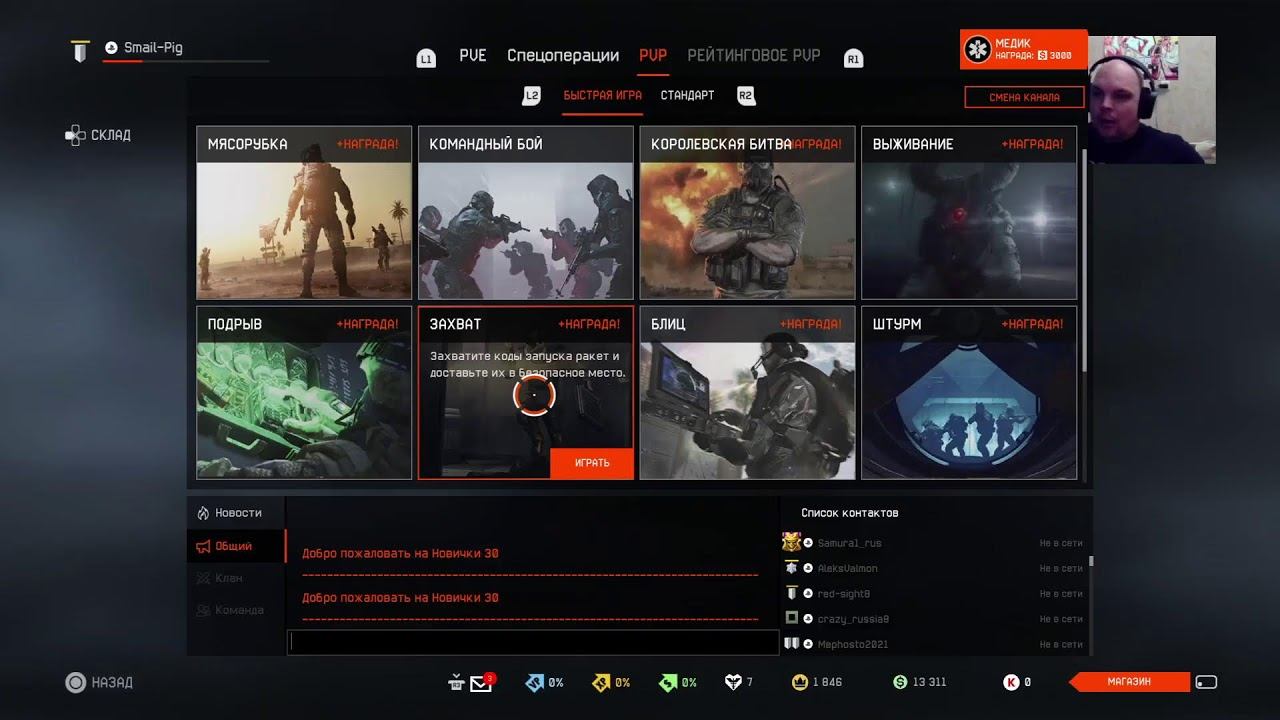Click the R2 trigger icon
Screen dimensions: 1280x720
click(745, 96)
